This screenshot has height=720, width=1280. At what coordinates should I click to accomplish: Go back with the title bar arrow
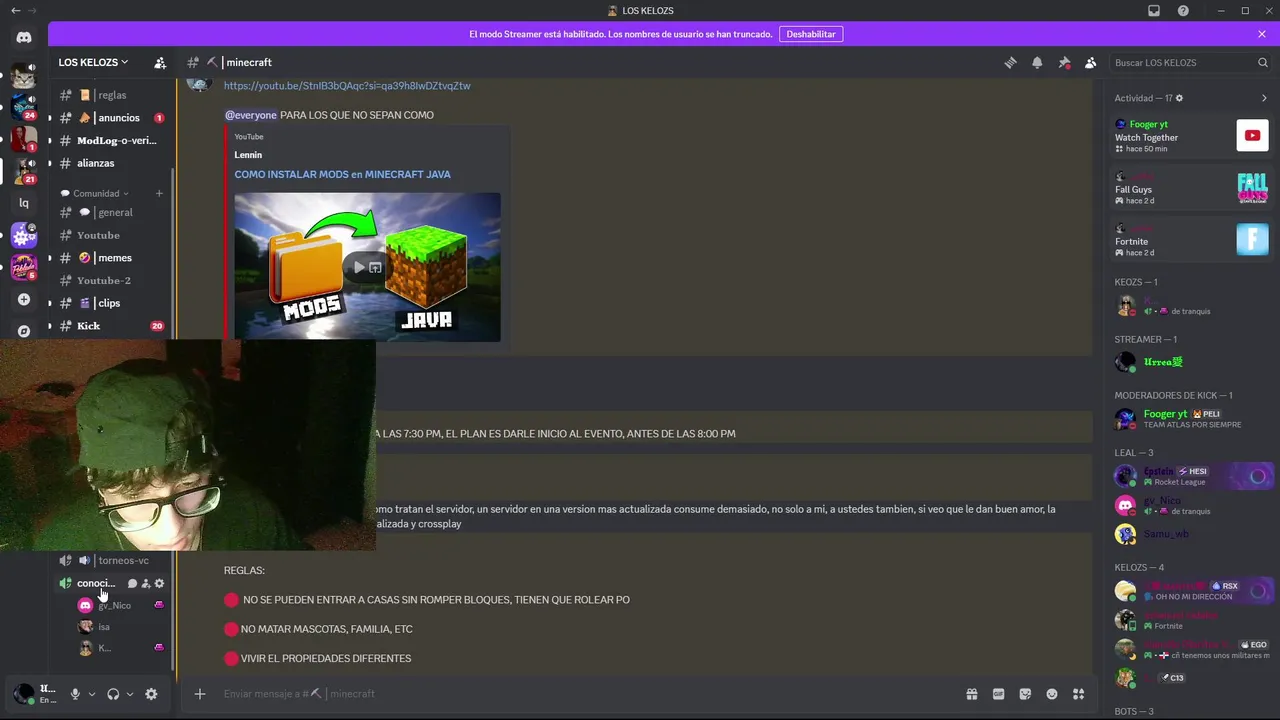click(15, 10)
